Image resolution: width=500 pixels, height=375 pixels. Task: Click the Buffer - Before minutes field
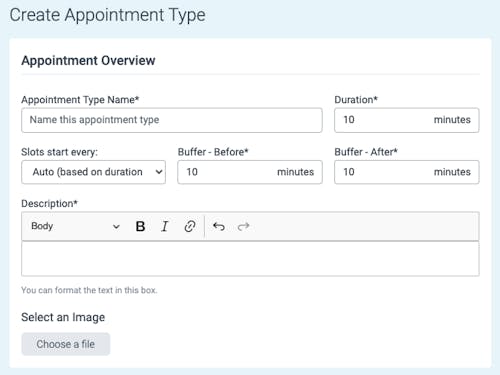pos(250,172)
